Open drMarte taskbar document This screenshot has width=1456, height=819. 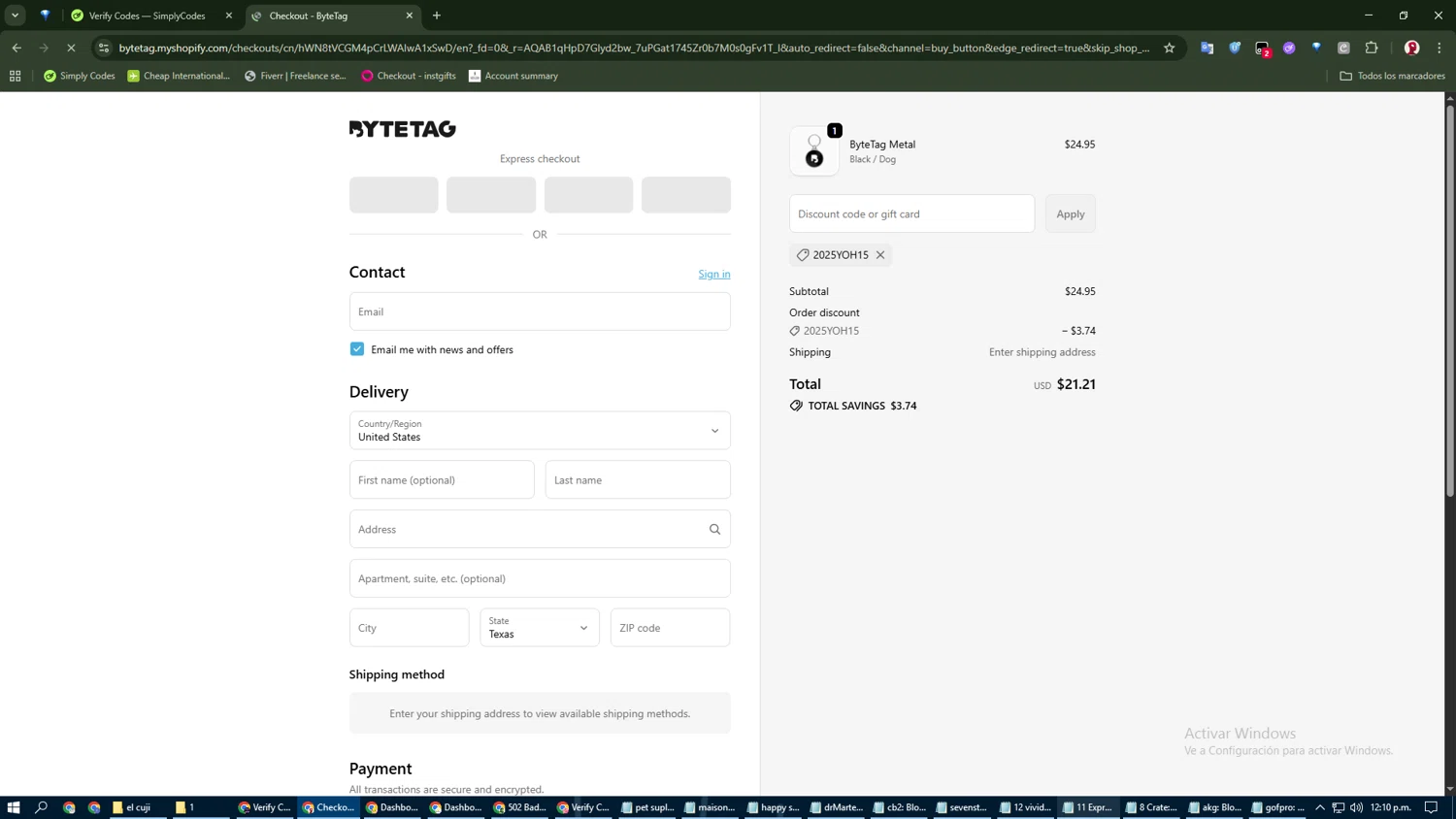point(837,807)
